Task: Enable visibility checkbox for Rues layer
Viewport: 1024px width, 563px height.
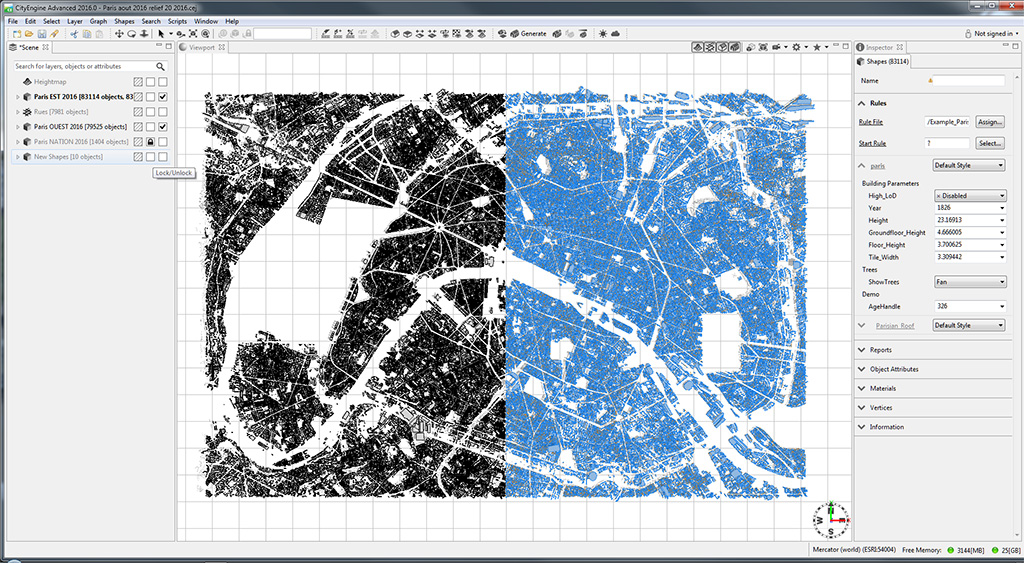Action: 162,112
